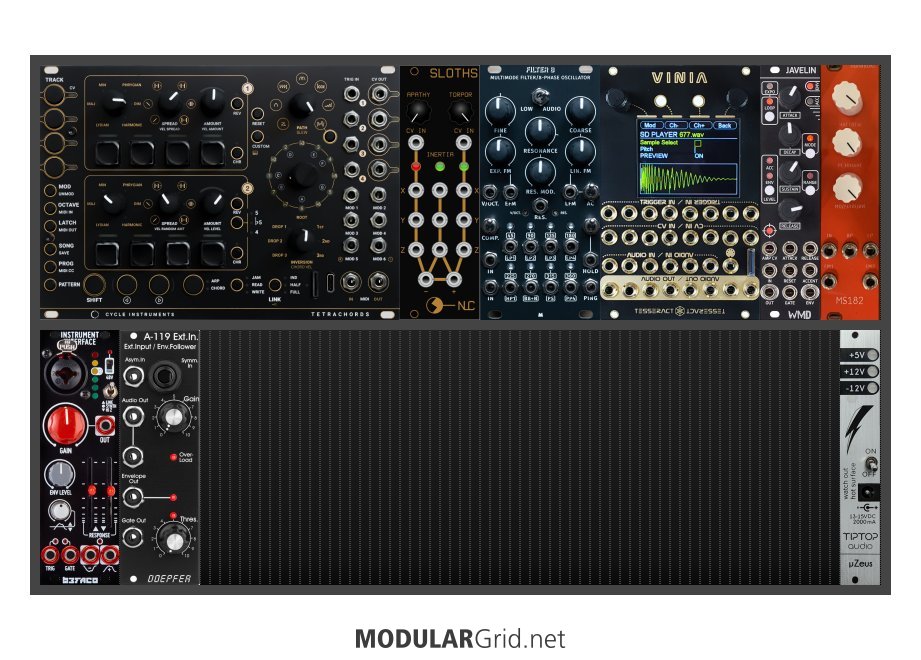Click the Befaco red Gain knob
921x660 pixels.
tap(65, 425)
